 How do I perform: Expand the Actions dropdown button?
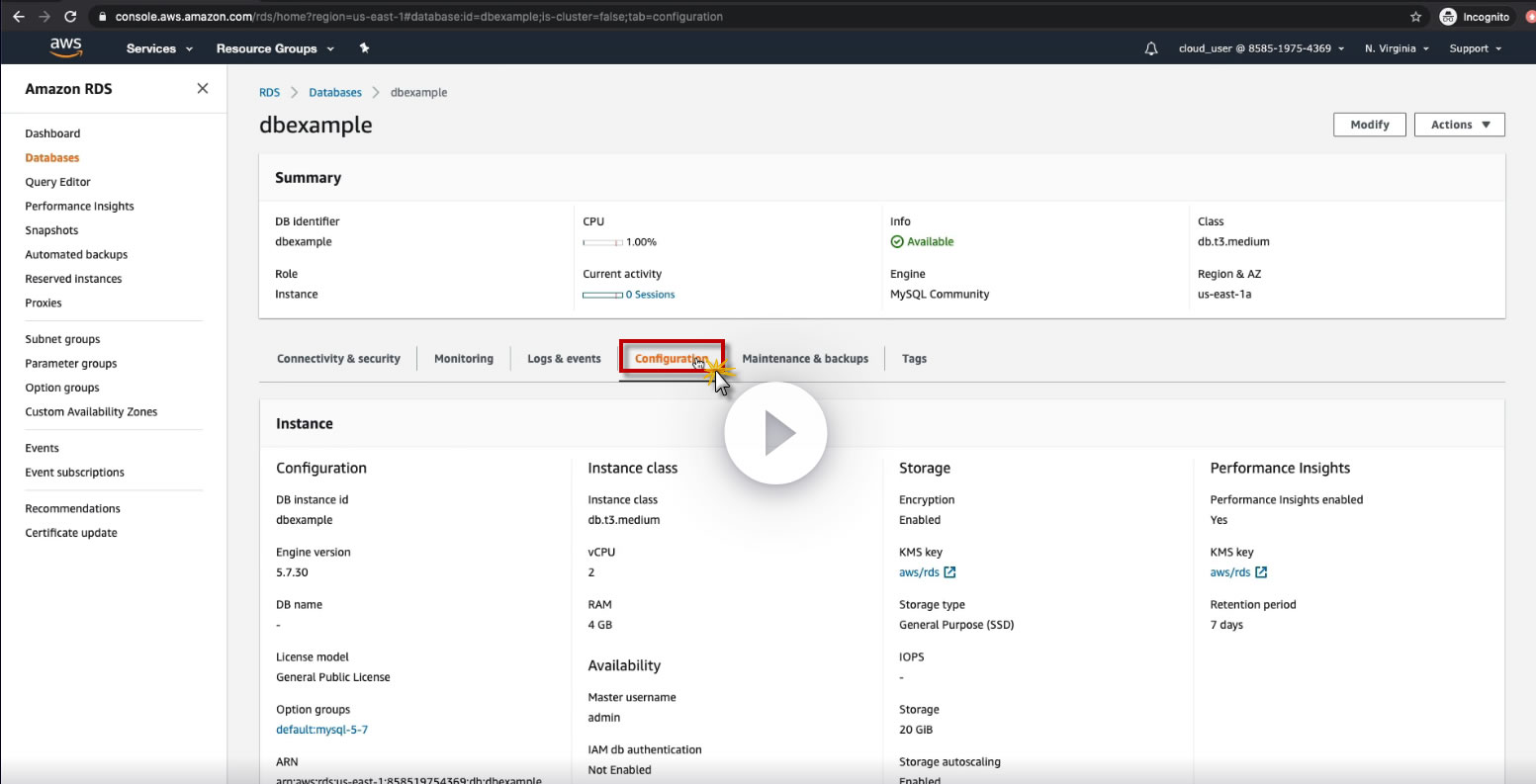click(x=1460, y=125)
